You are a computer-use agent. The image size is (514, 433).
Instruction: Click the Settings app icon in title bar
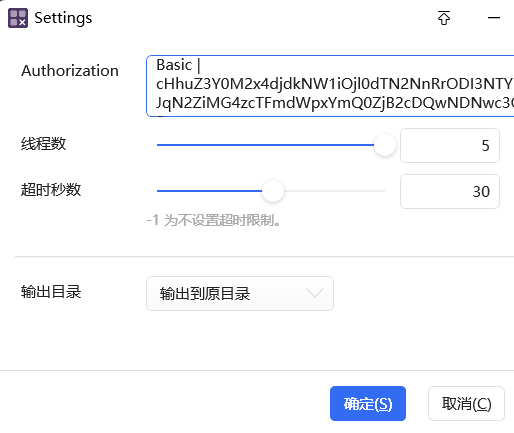coord(18,18)
